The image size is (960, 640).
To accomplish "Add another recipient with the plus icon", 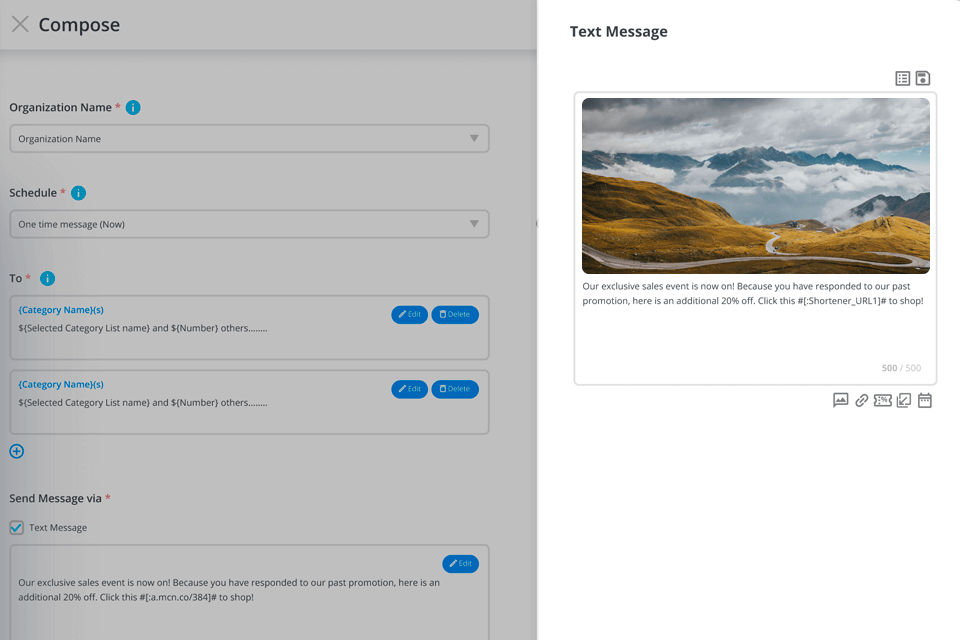I will click(x=17, y=452).
